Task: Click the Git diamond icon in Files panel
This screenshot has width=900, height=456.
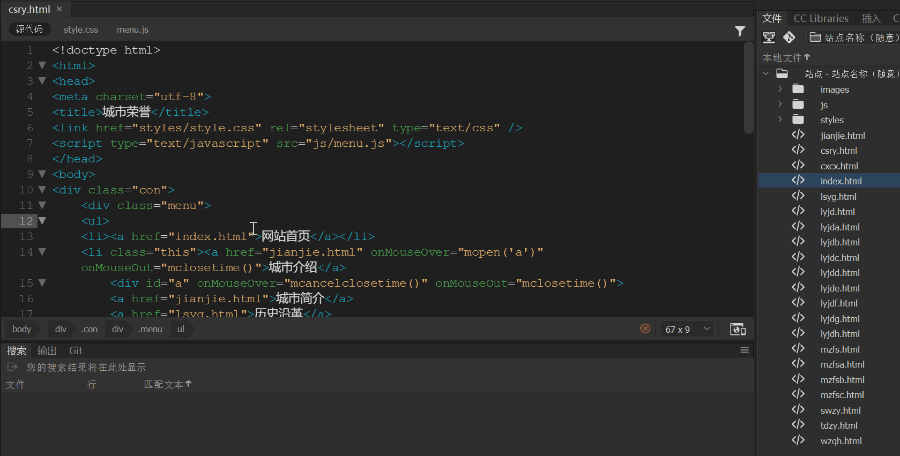Action: point(789,37)
